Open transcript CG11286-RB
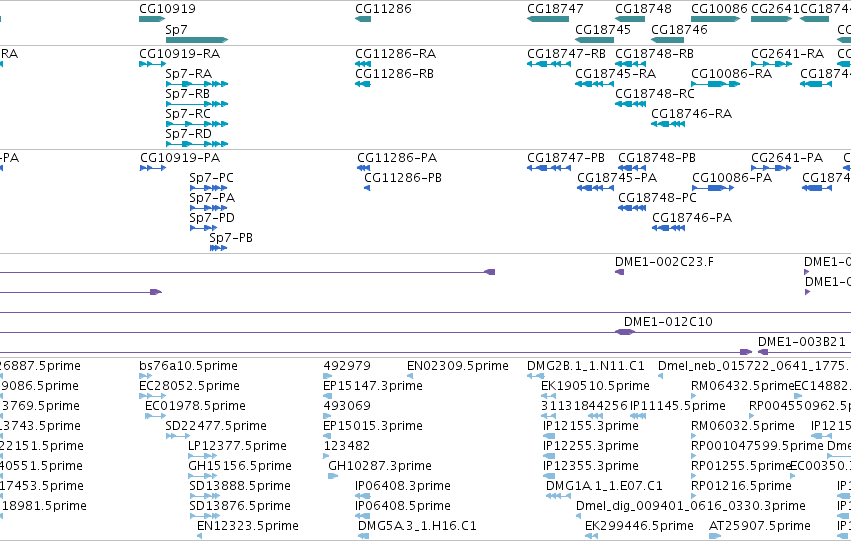This screenshot has width=851, height=541. click(395, 73)
